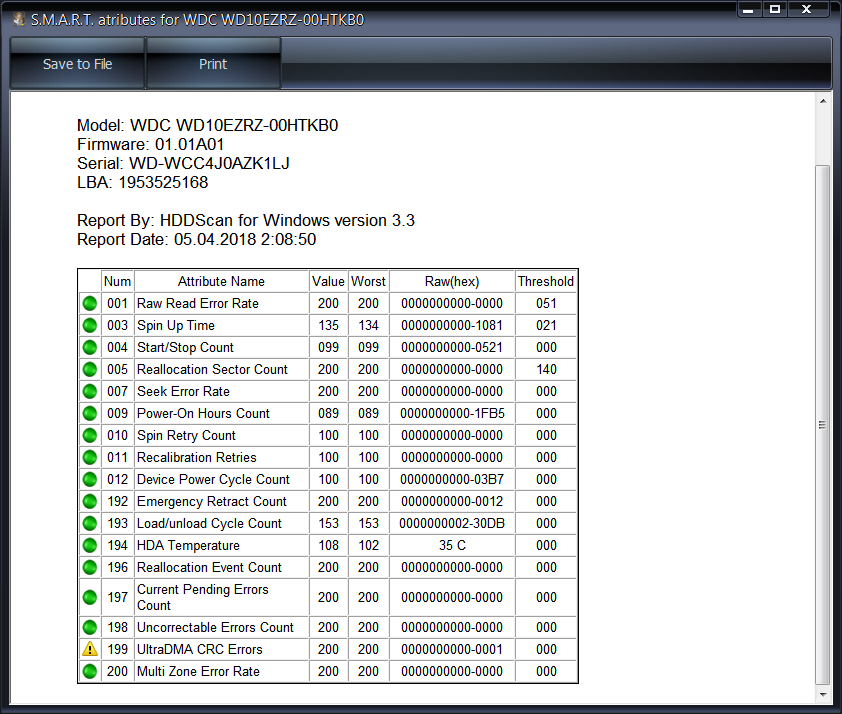Click the HDA Temperature 35 C cell
This screenshot has height=714, width=842.
[x=452, y=545]
